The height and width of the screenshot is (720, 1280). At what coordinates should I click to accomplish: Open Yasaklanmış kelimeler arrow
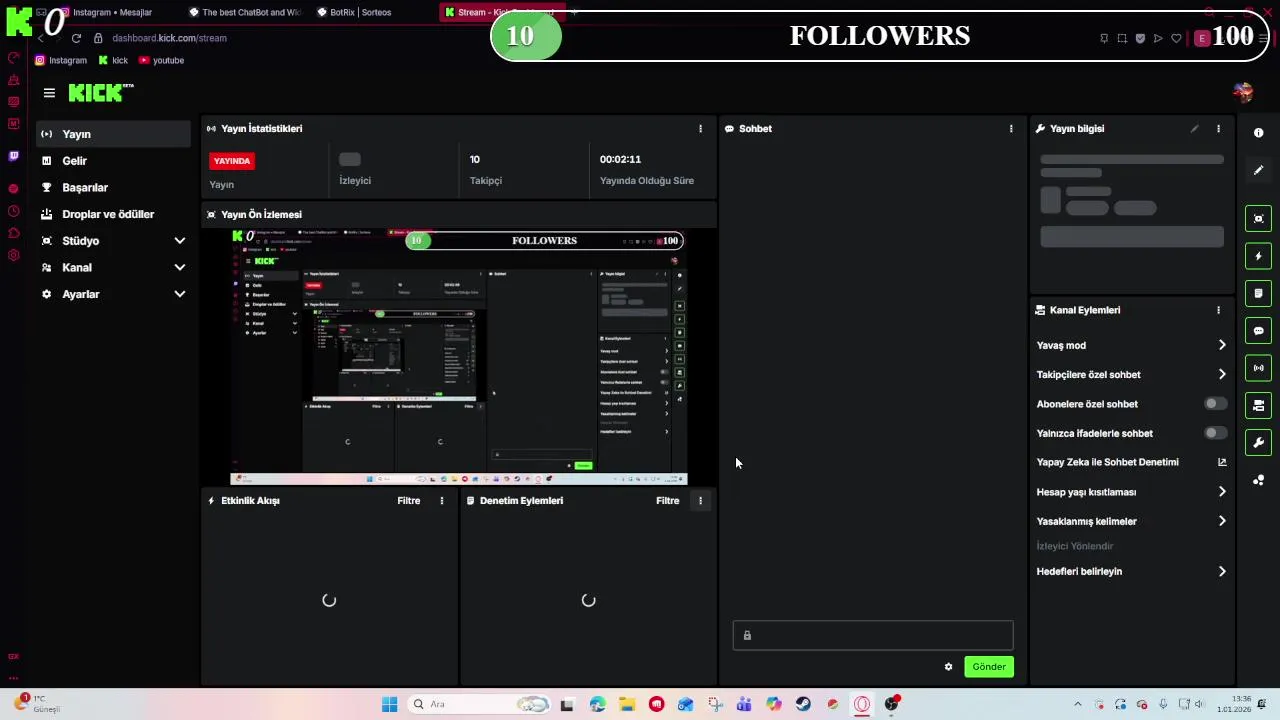(x=1222, y=521)
